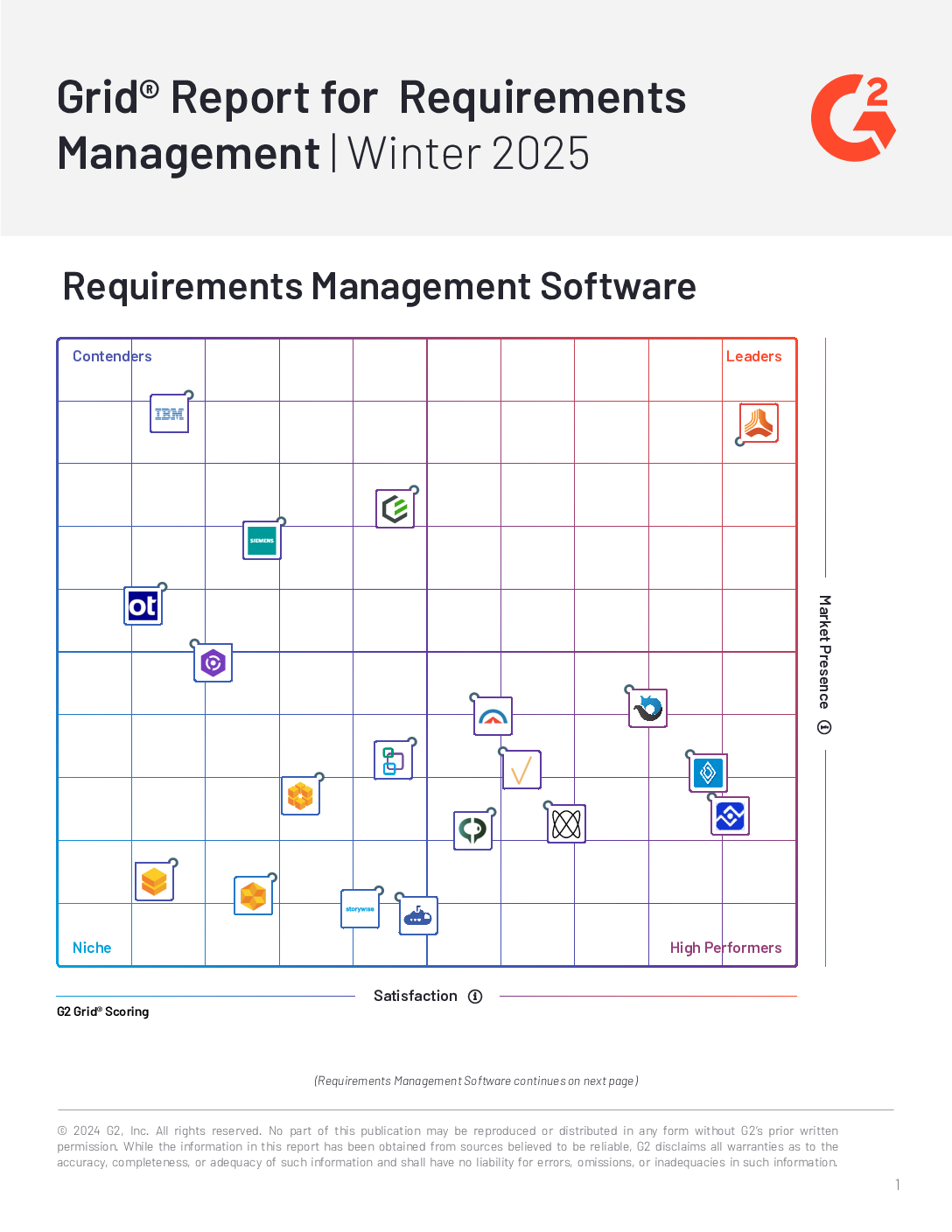The height and width of the screenshot is (1232, 952).
Task: Click the IBM logo in the Contenders quadrant
Action: tap(170, 414)
